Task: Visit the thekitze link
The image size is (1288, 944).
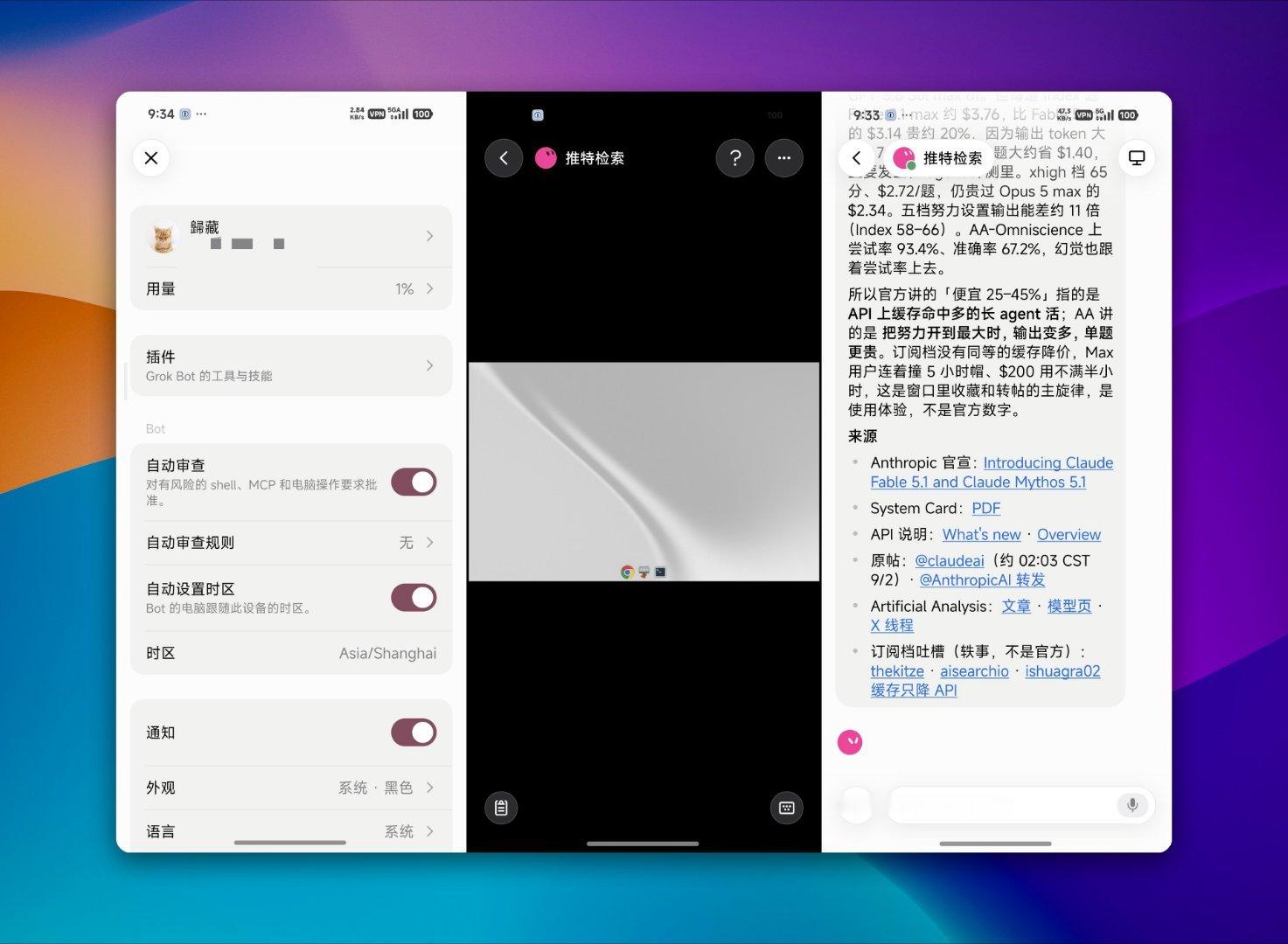Action: pos(897,670)
